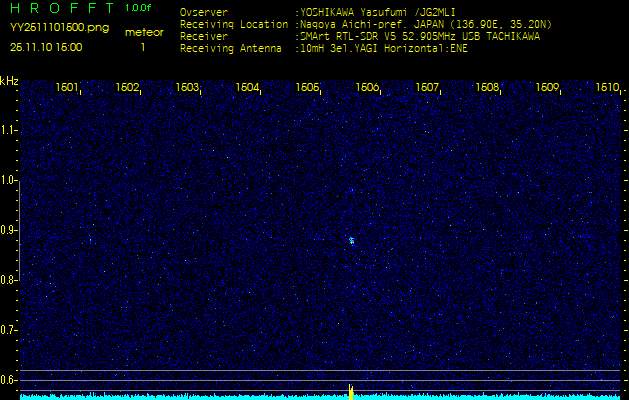This screenshot has height=400, width=629.
Task: Click the 1.1 kHz frequency axis label
Action: [x=9, y=130]
